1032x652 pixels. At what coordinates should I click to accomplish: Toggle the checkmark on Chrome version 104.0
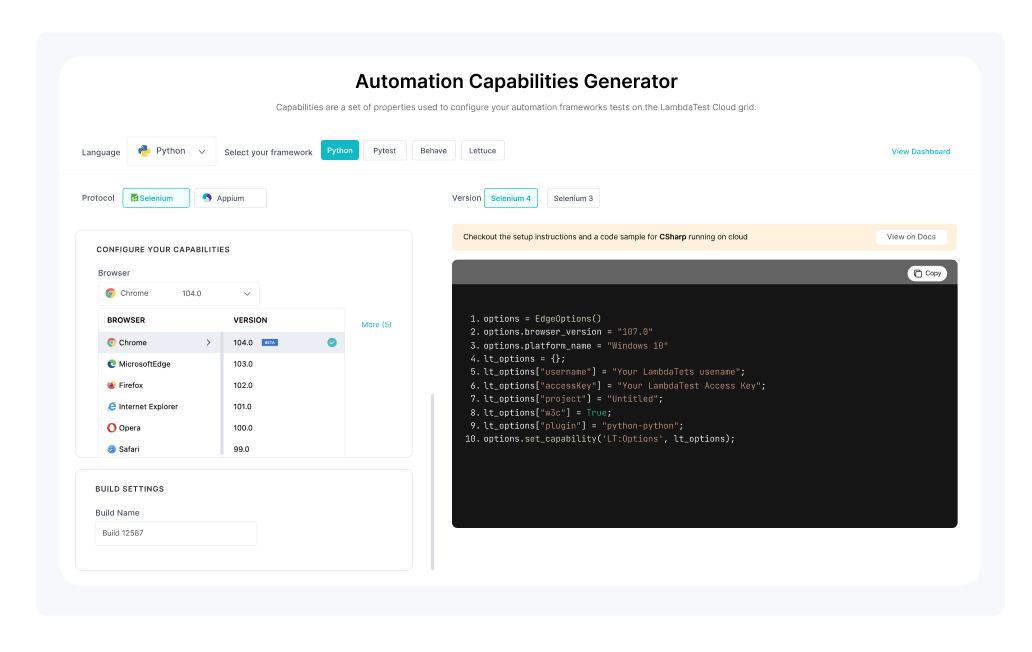point(331,342)
